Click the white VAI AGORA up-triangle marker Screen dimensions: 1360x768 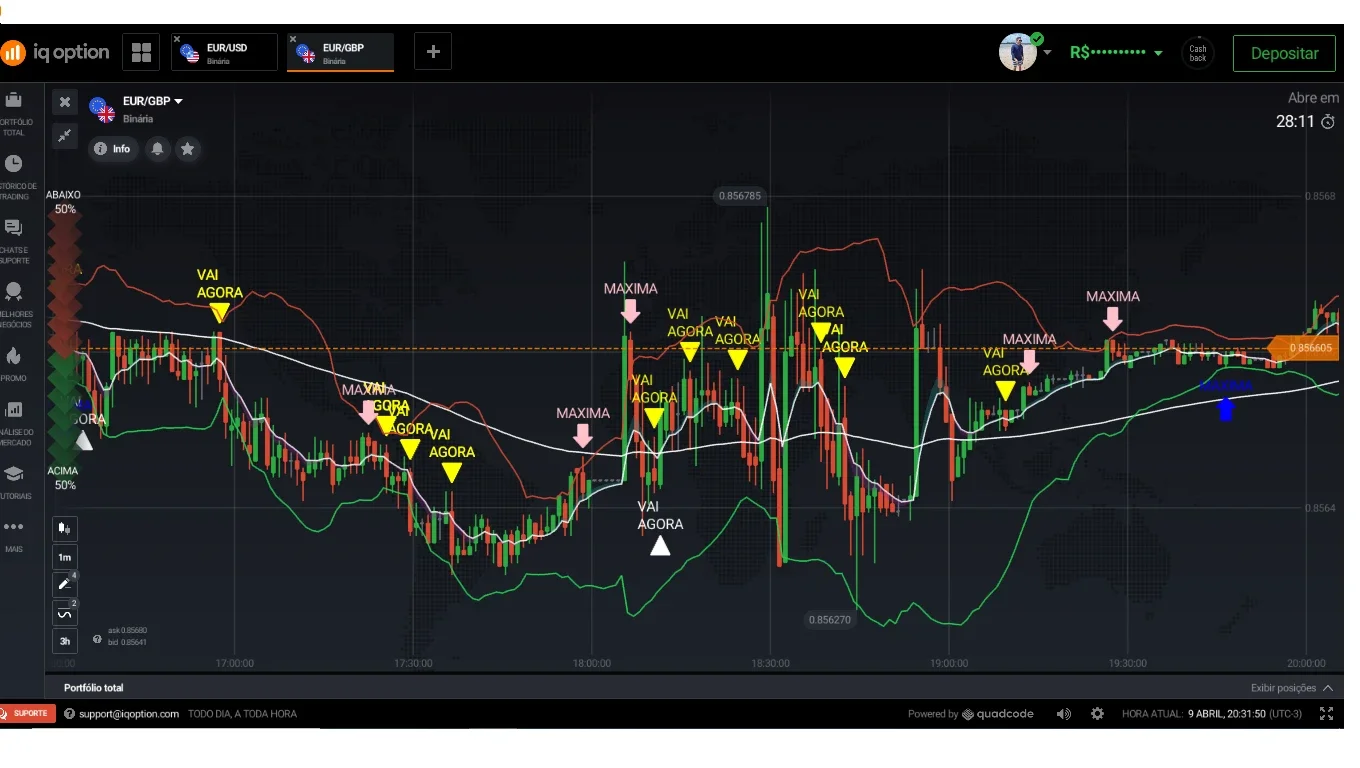[x=660, y=545]
